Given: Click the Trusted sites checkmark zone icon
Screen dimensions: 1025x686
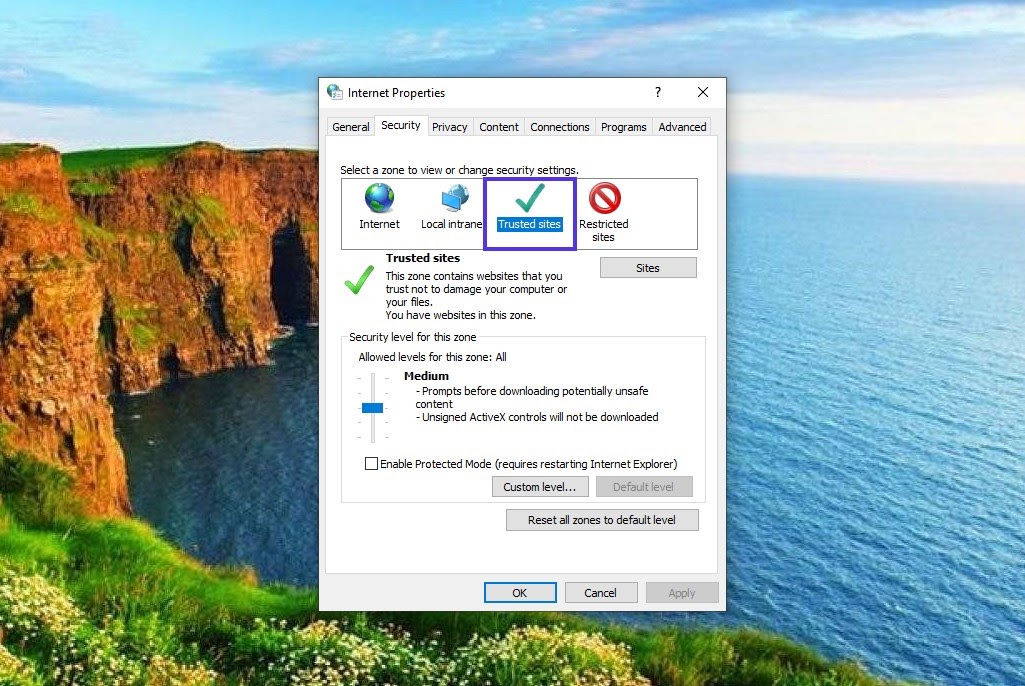Looking at the screenshot, I should (x=529, y=198).
